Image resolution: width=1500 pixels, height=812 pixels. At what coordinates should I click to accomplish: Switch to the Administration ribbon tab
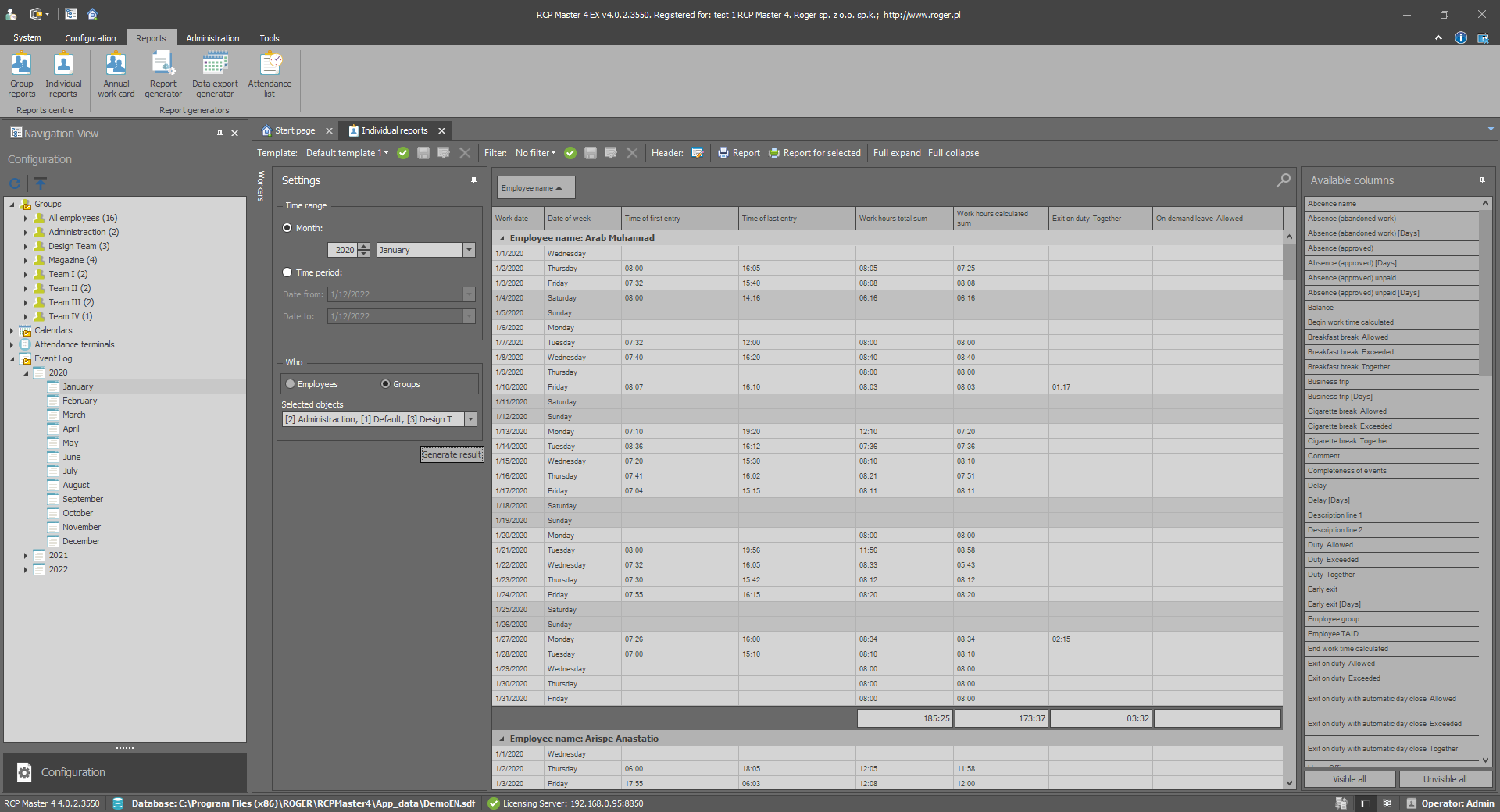click(x=212, y=38)
